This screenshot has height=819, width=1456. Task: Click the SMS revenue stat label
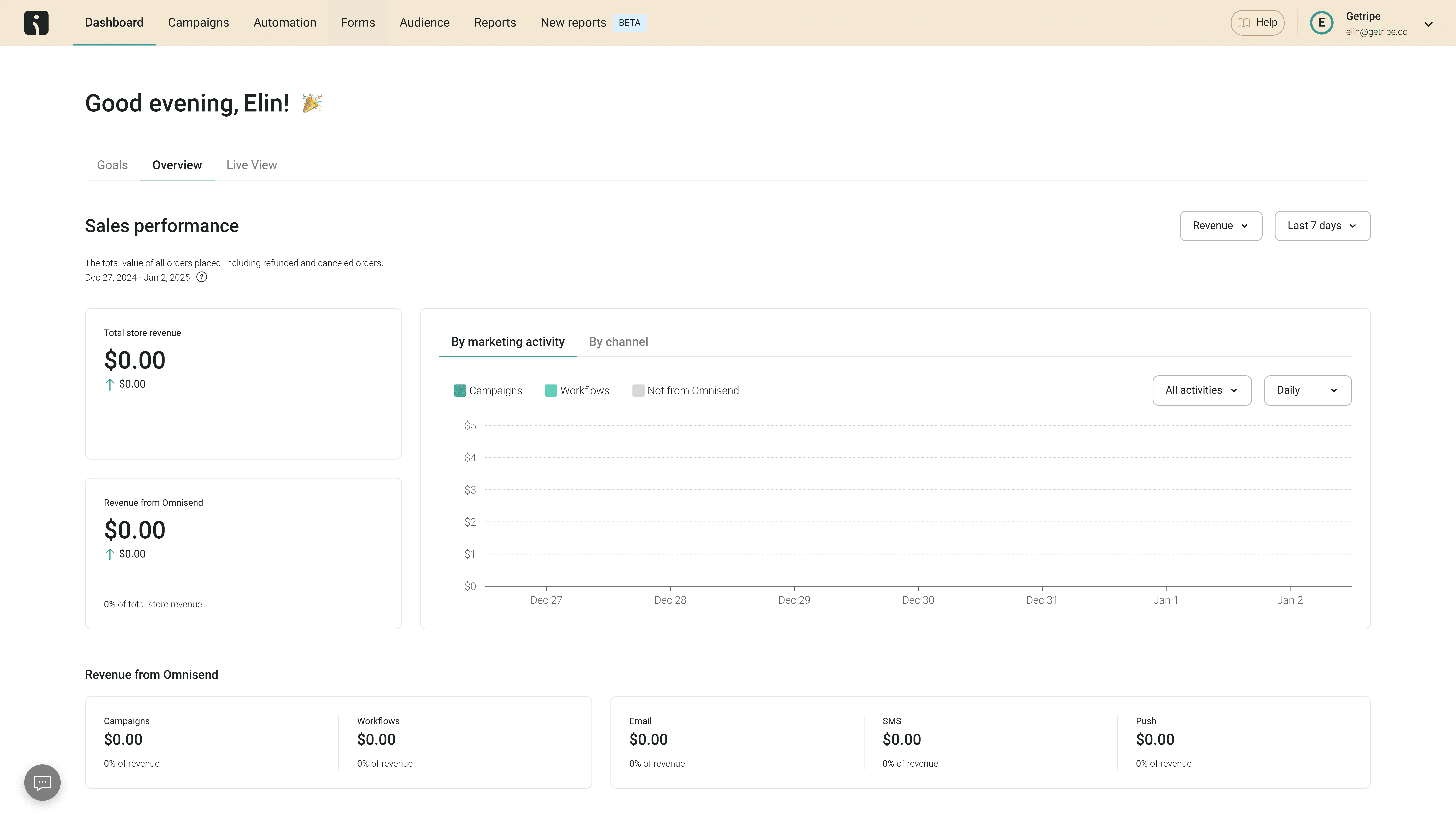(892, 721)
